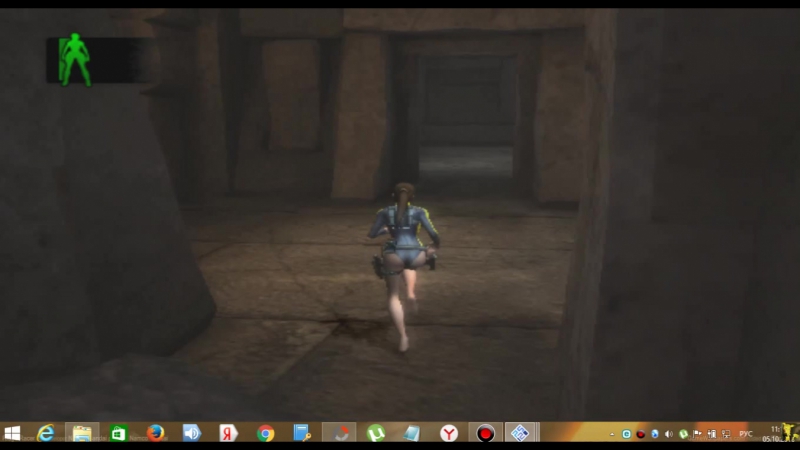
Task: Launch Yandex Browser white Y icon
Action: tap(449, 434)
